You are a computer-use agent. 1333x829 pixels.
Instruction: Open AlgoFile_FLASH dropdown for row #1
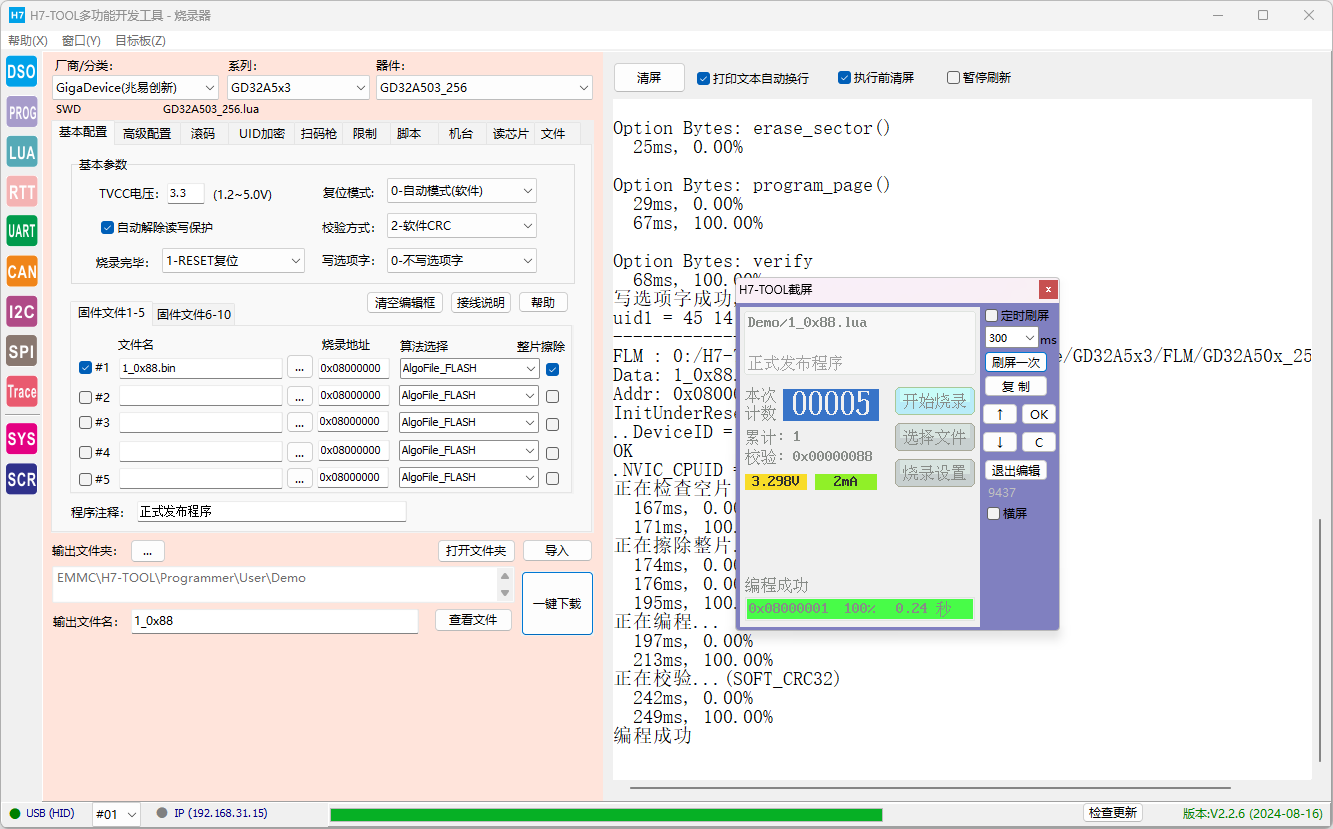pos(469,368)
